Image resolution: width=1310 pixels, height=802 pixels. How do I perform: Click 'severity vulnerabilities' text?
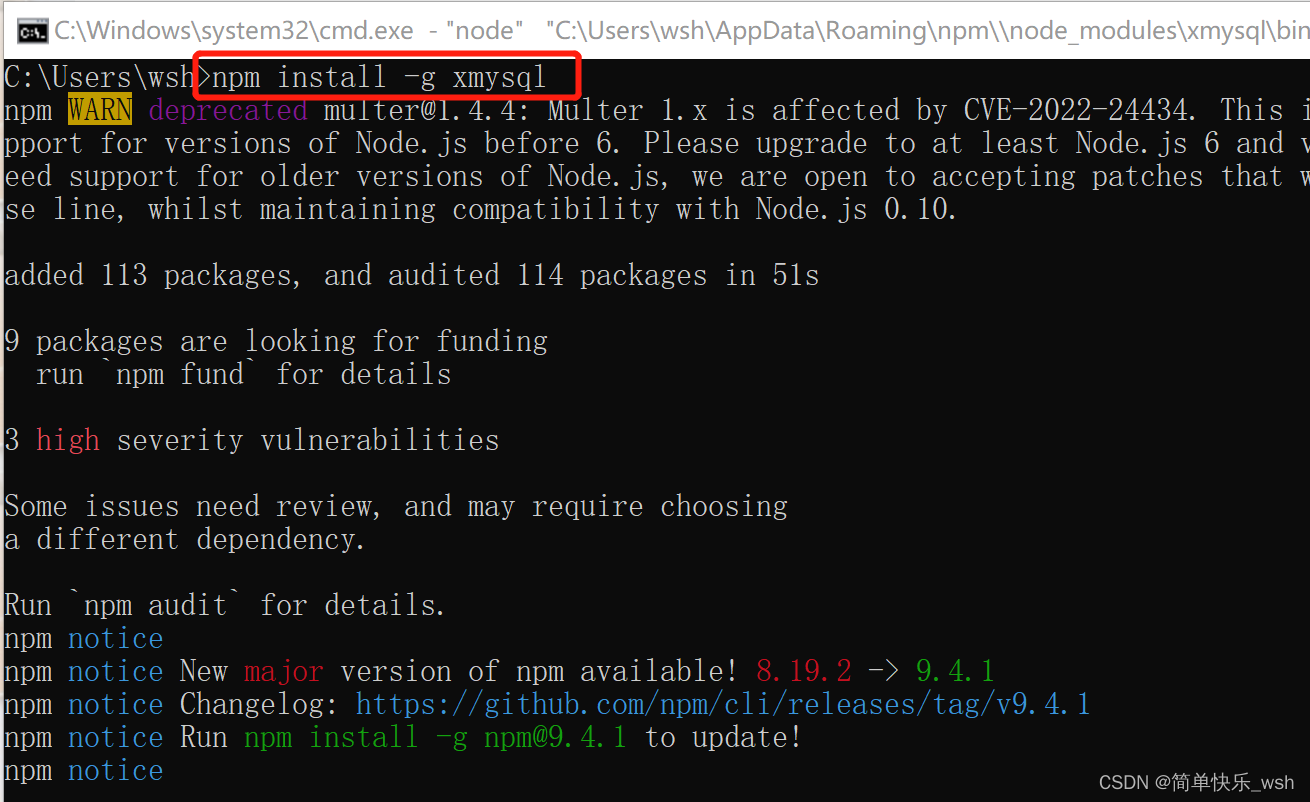point(308,440)
